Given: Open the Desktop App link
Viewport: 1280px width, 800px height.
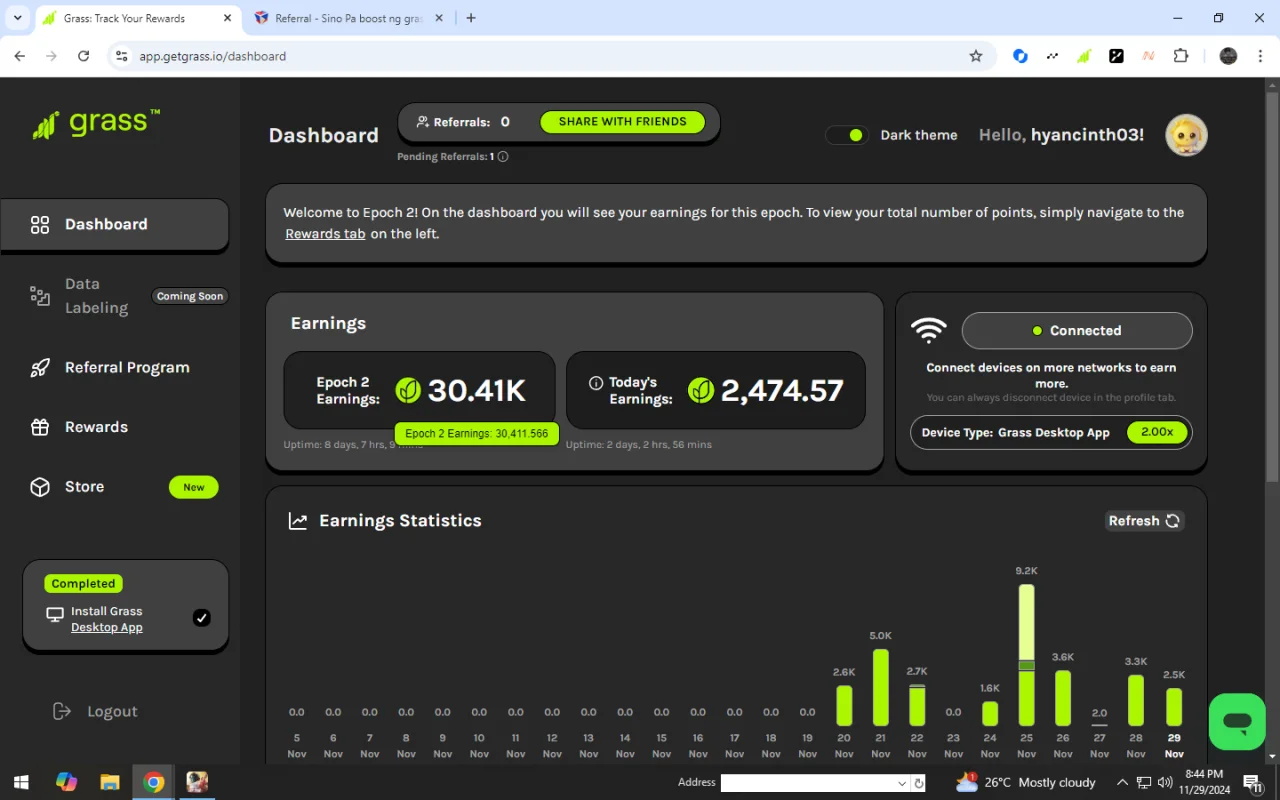Looking at the screenshot, I should click(x=107, y=628).
